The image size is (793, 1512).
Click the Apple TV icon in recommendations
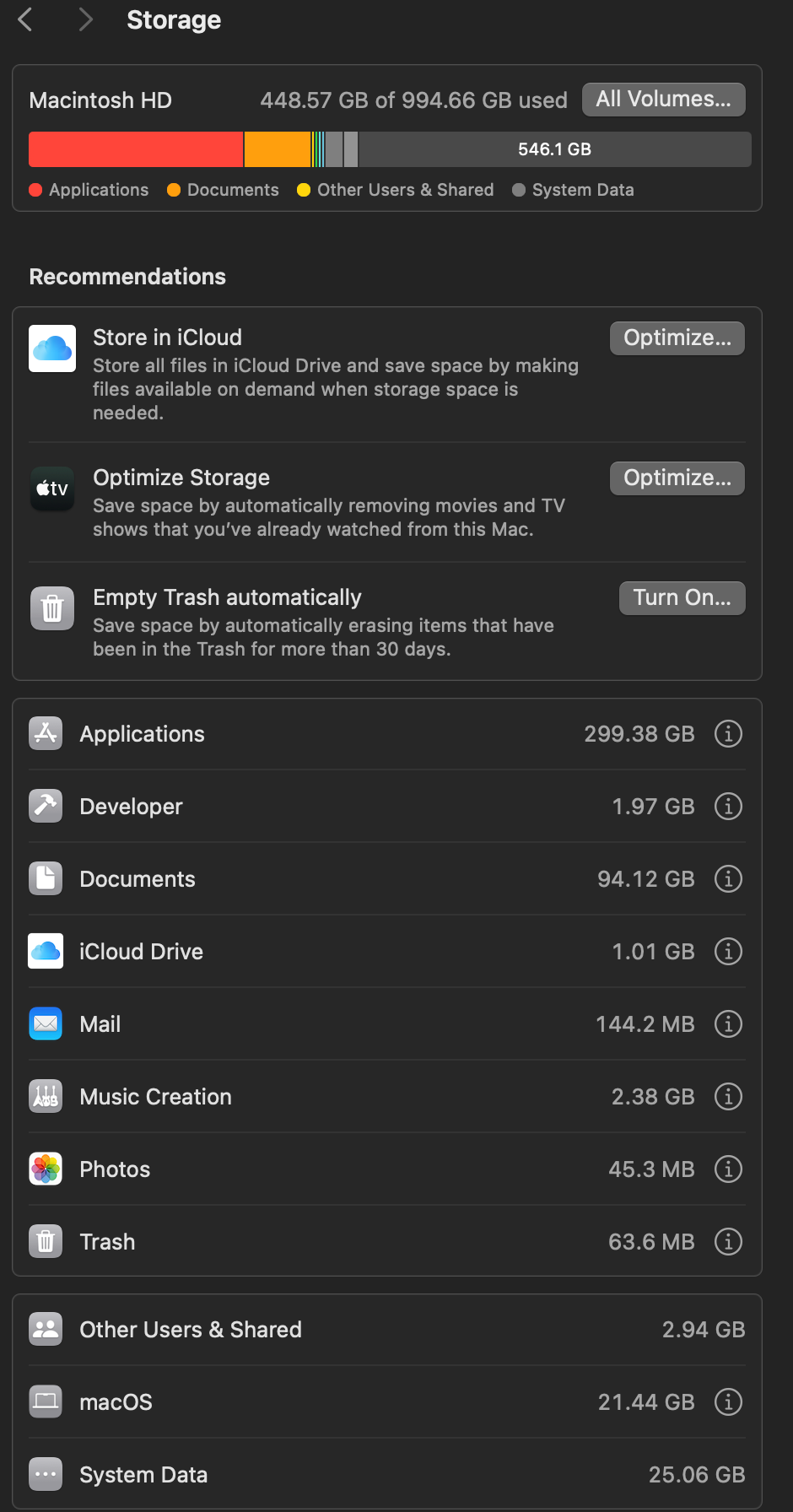click(x=52, y=489)
